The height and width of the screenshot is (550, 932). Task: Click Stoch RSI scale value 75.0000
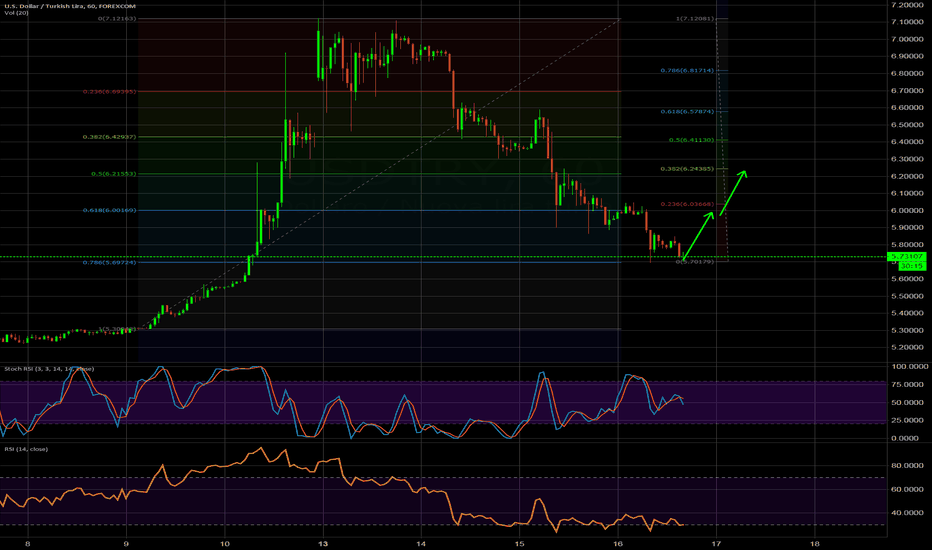(x=909, y=385)
